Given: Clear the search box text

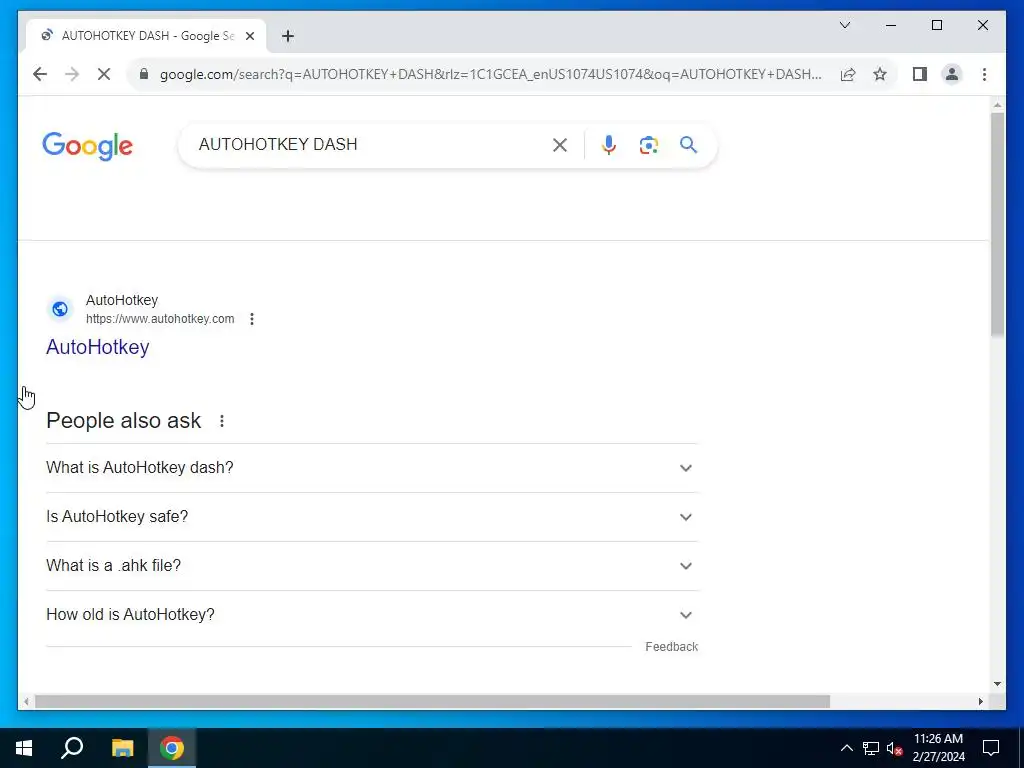Looking at the screenshot, I should pyautogui.click(x=560, y=145).
